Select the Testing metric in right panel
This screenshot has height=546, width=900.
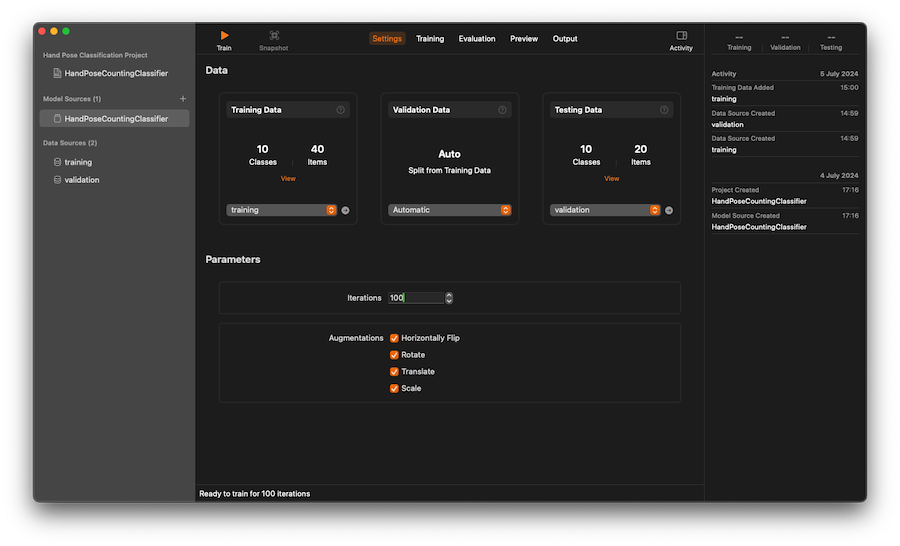831,42
